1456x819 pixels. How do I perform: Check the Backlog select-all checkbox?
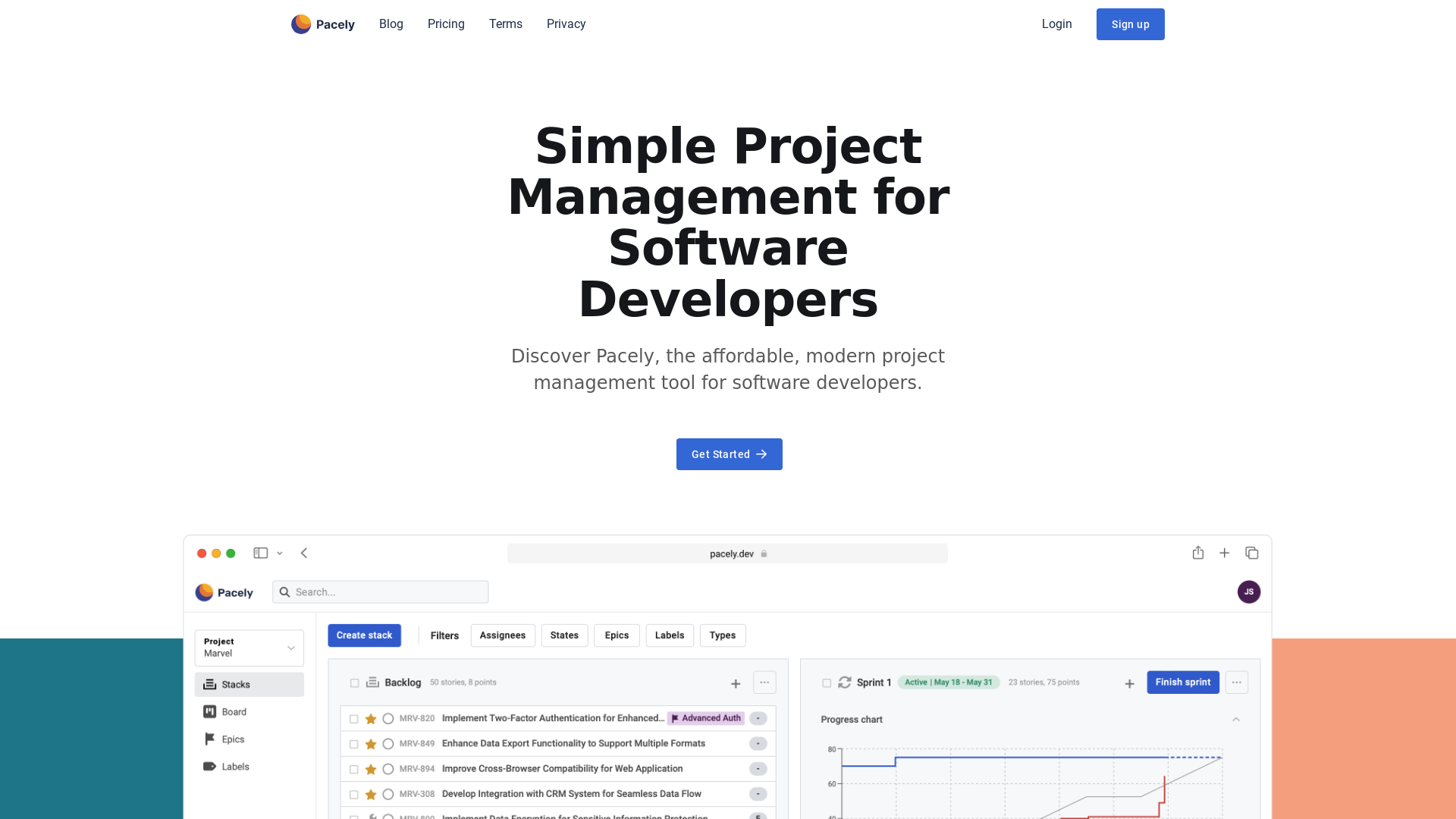pos(354,682)
